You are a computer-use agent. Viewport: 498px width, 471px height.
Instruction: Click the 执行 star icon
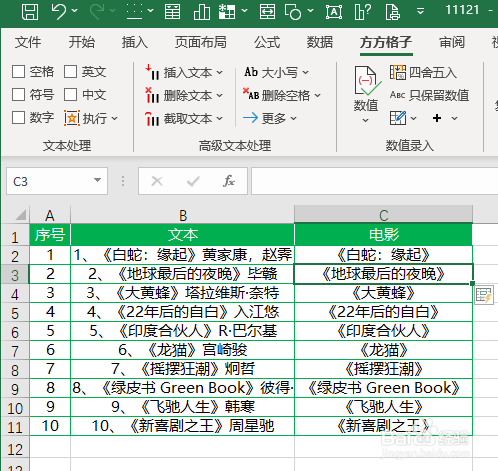coord(72,118)
